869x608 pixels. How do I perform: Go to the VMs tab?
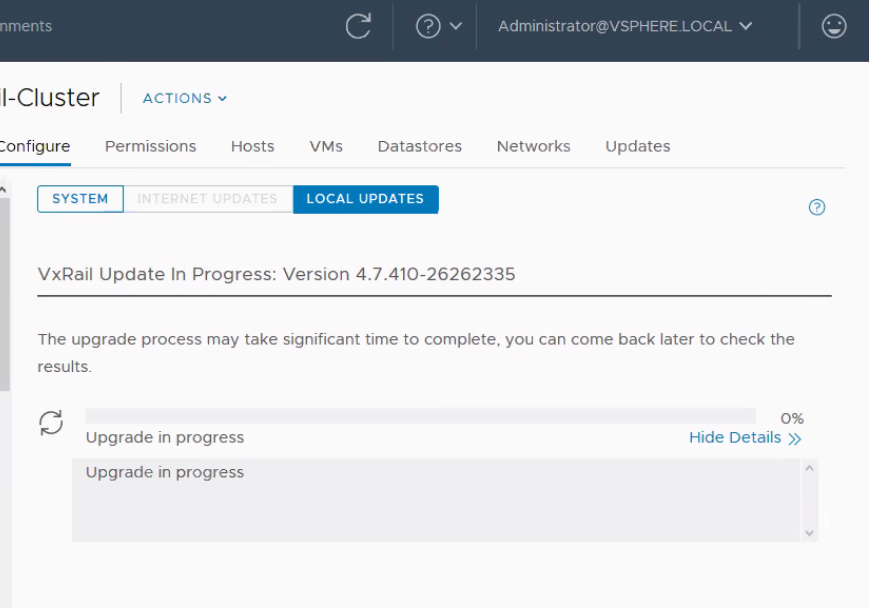(x=326, y=146)
